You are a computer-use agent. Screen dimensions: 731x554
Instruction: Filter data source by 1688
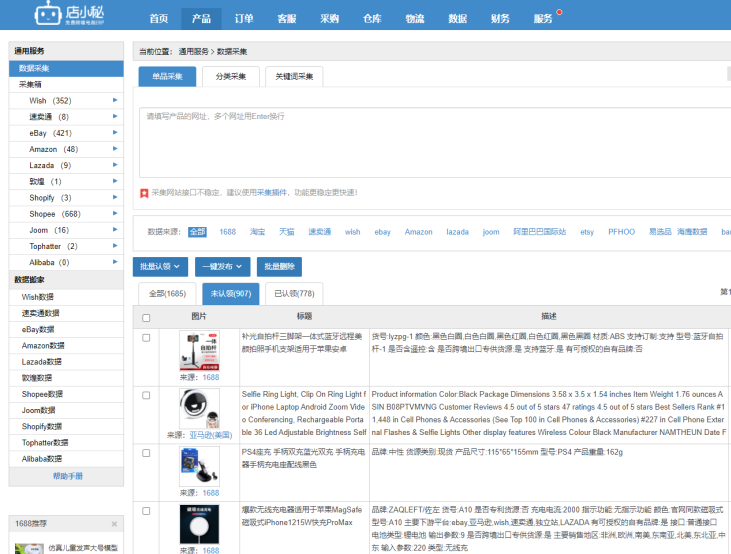tap(228, 232)
